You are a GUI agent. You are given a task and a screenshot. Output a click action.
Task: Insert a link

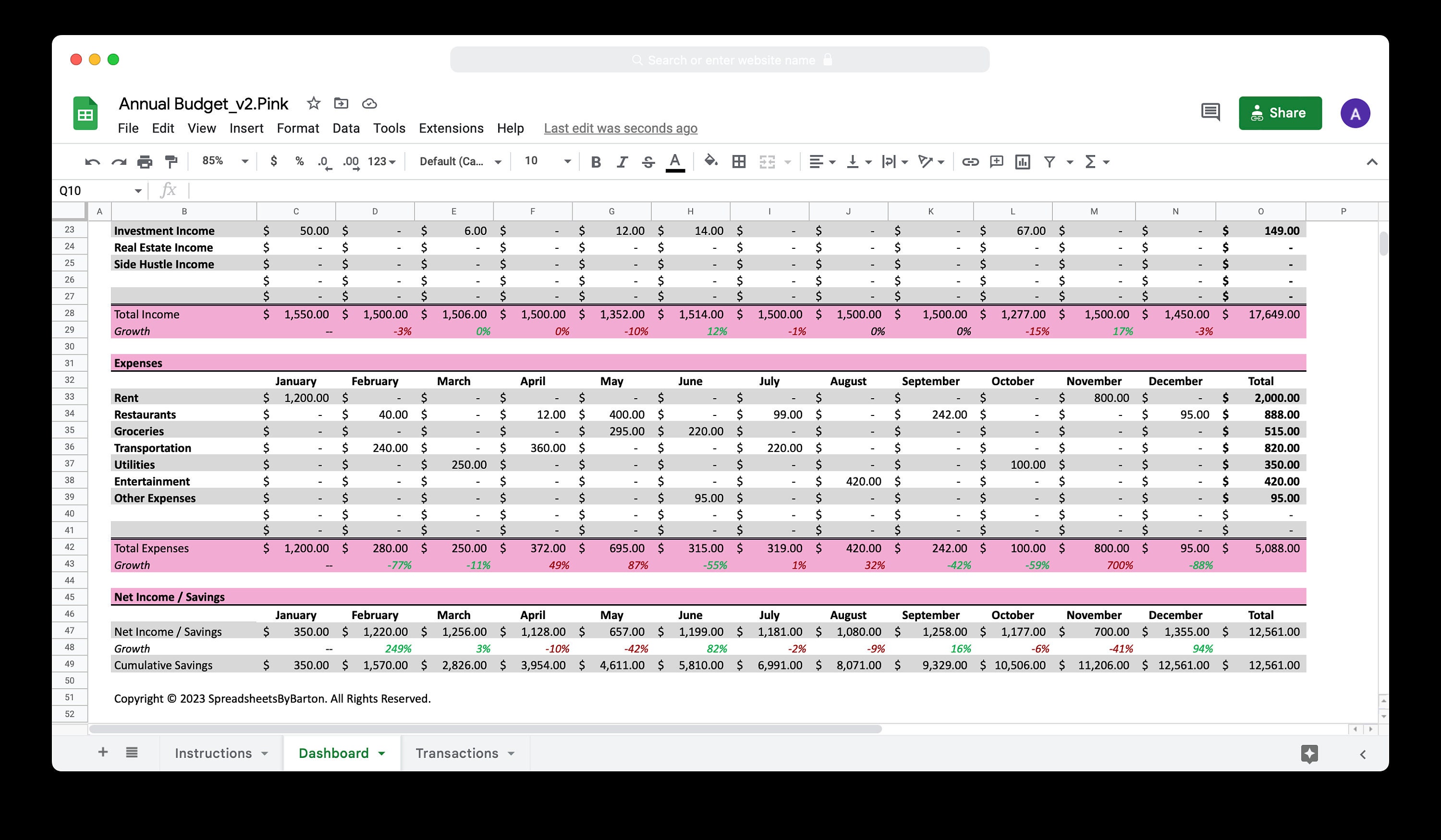point(970,162)
